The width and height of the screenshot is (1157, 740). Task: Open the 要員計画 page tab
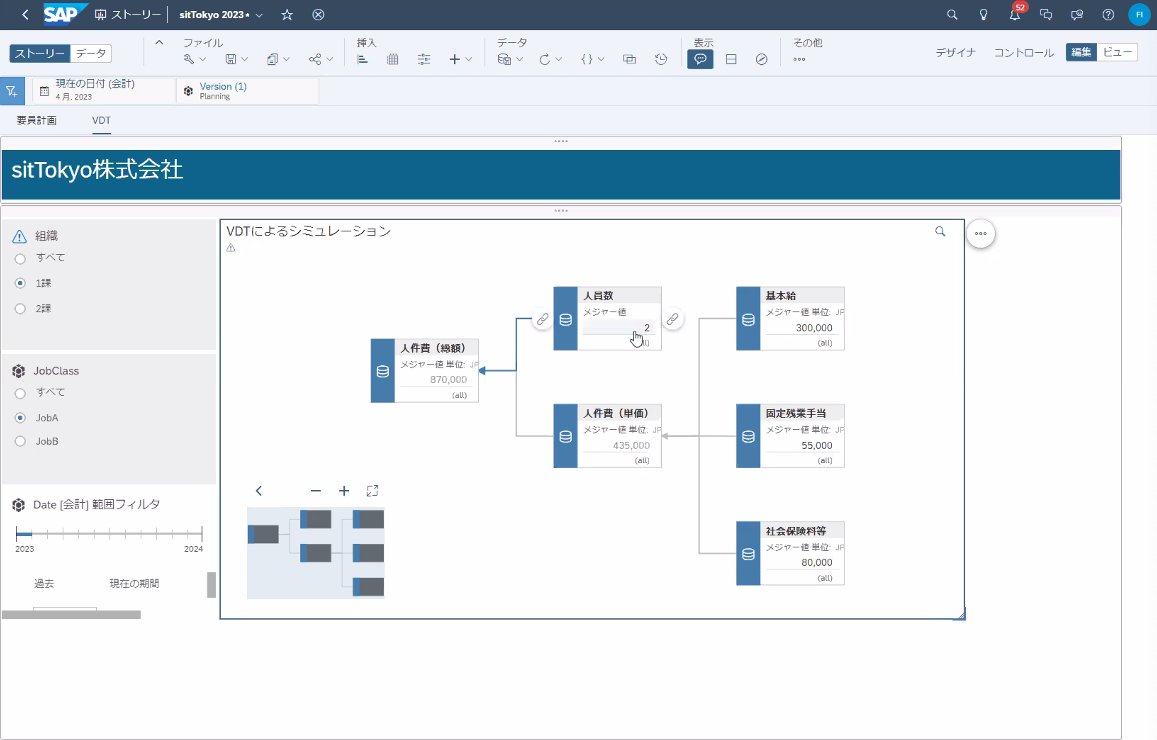36,120
